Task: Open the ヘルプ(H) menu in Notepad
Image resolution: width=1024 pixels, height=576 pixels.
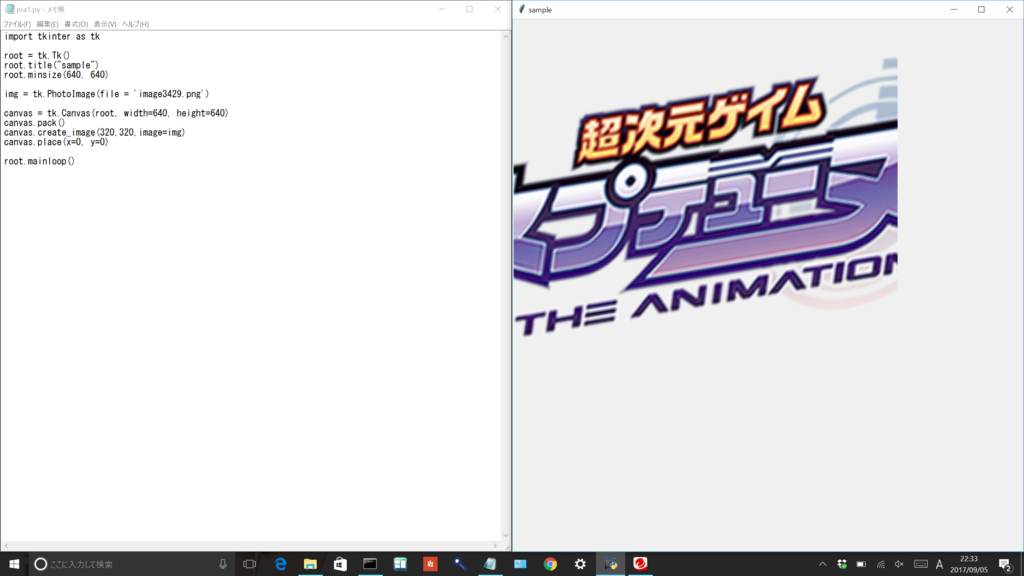Action: (x=135, y=24)
